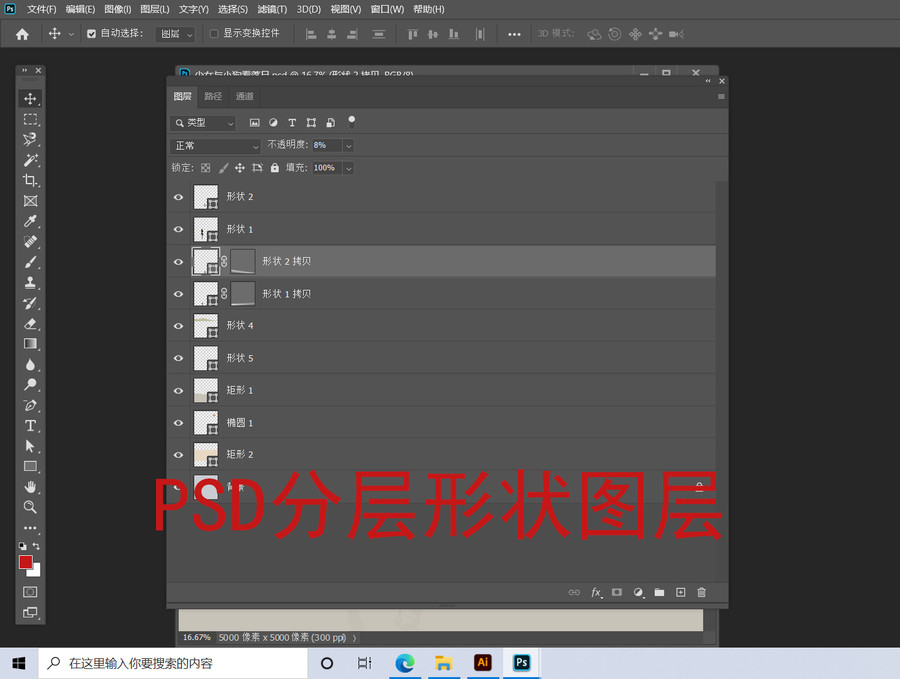Select the Lasso tool
The image size is (900, 679).
coord(30,139)
